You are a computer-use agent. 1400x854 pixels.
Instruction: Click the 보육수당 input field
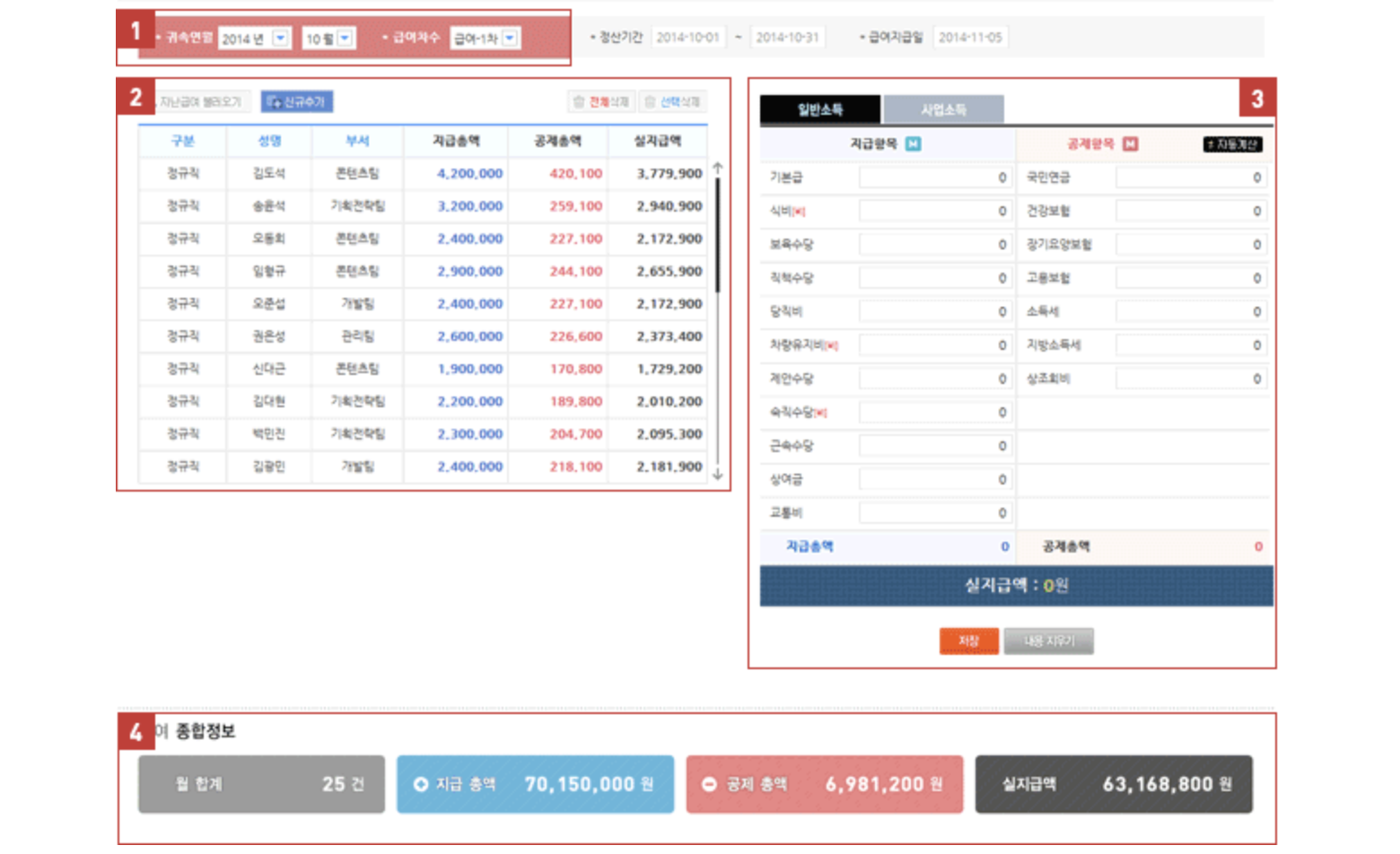(x=935, y=244)
